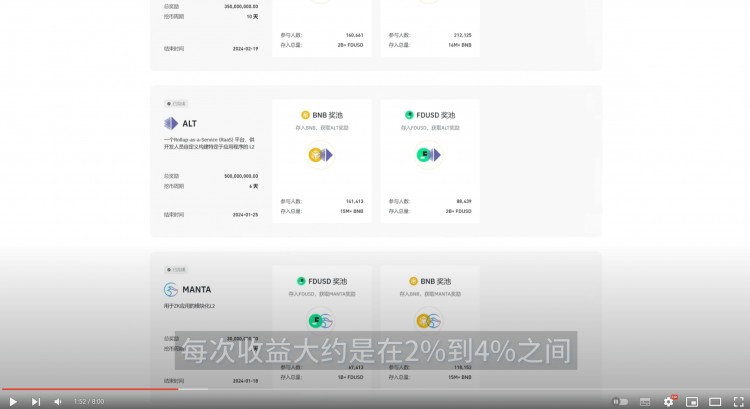The height and width of the screenshot is (409, 750).
Task: Click ALT FDUSD pool participants 88,639
Action: click(x=464, y=201)
